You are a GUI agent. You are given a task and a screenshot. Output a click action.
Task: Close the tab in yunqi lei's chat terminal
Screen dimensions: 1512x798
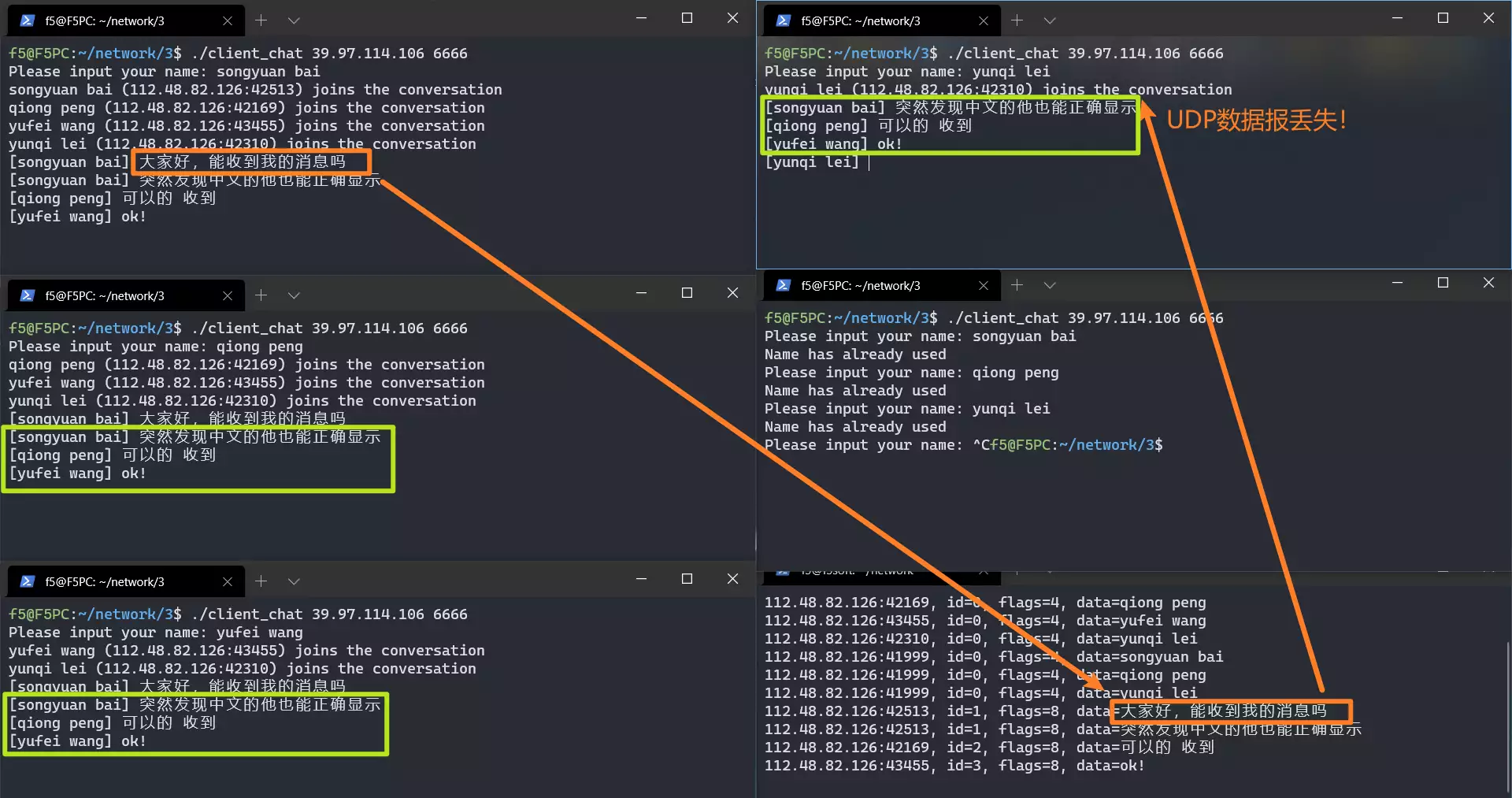pos(983,21)
